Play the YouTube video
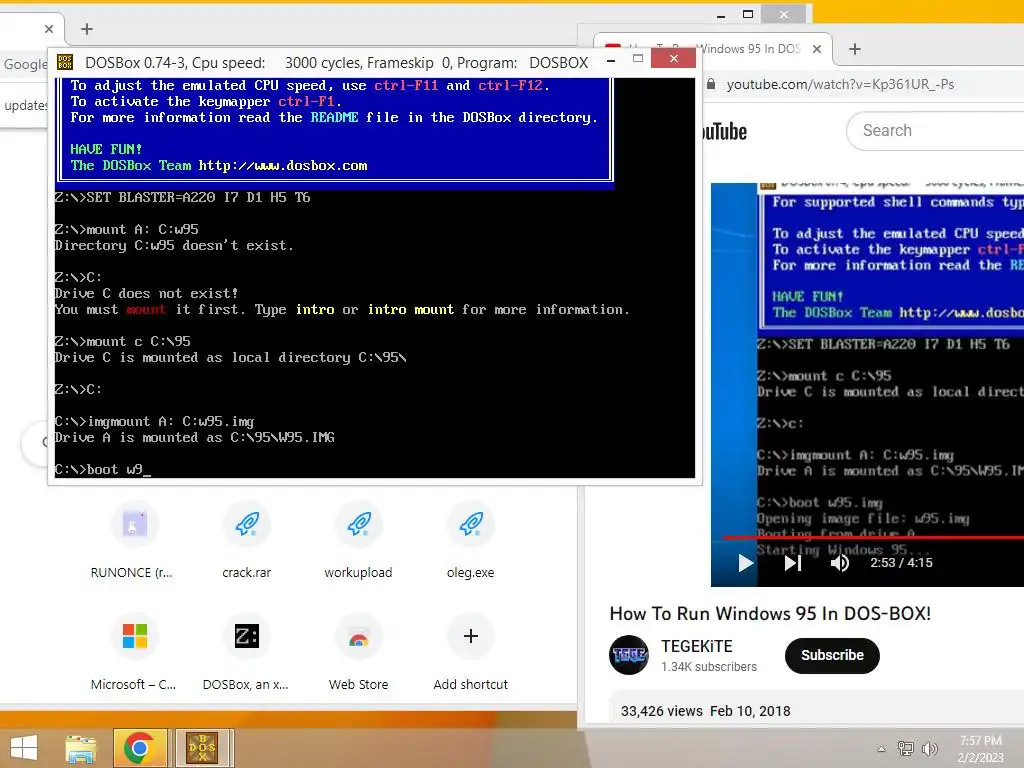This screenshot has height=768, width=1024. click(x=745, y=563)
